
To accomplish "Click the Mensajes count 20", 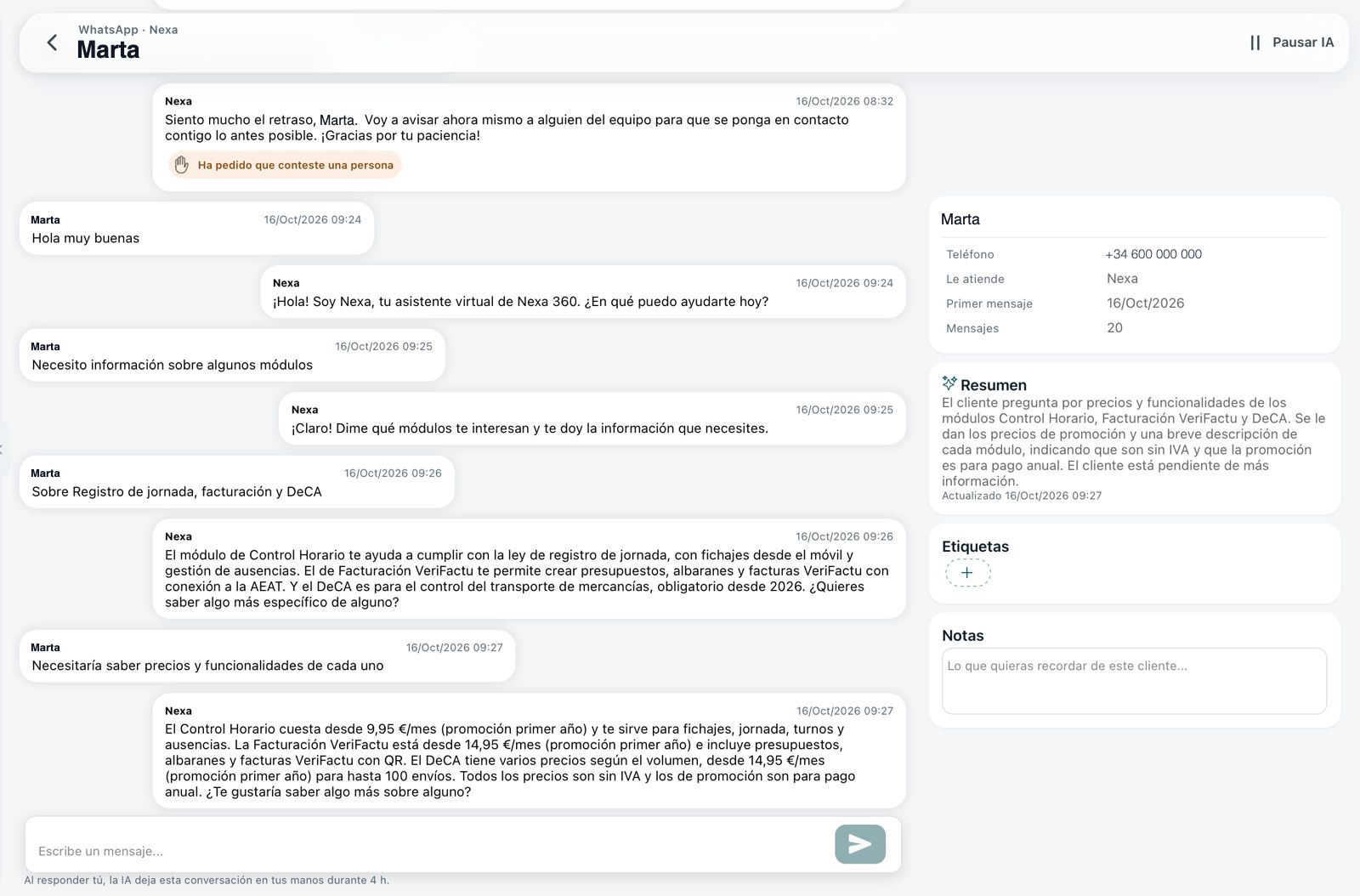I will coord(1114,328).
